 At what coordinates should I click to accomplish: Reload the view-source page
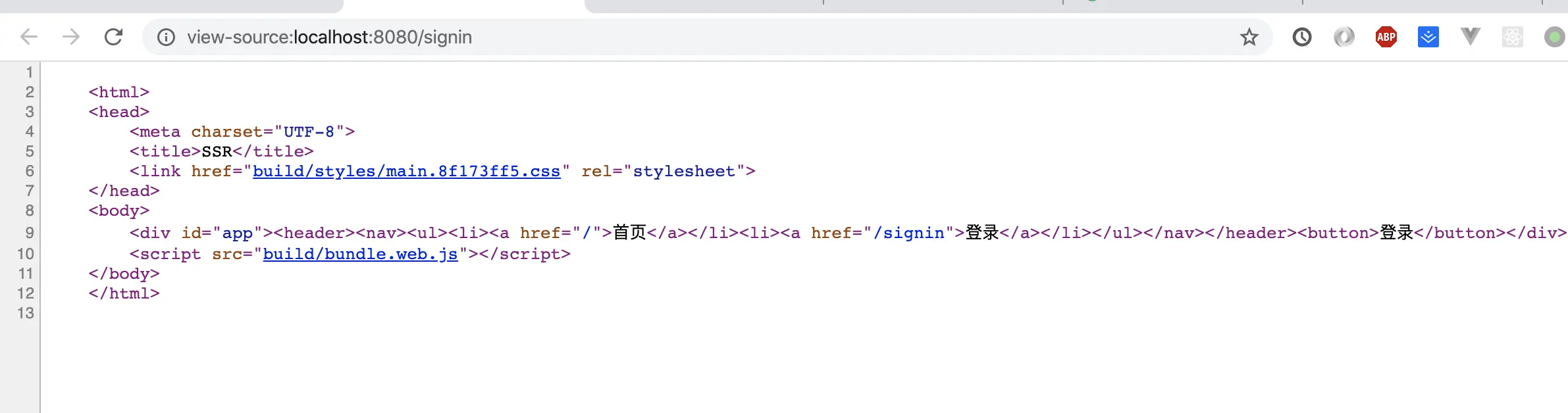114,37
